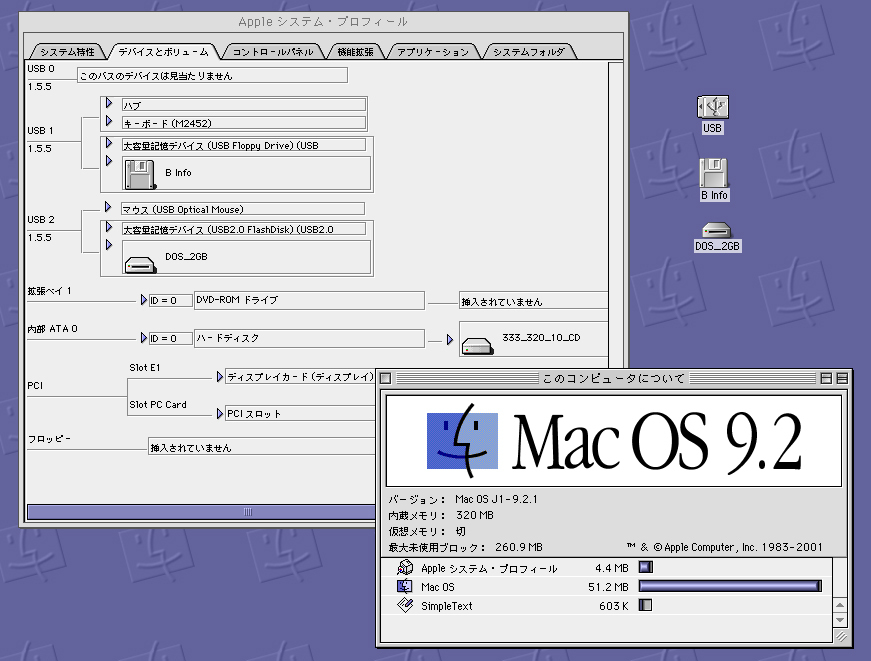Click the DVD-ROM 挿入されていません status field
The height and width of the screenshot is (661, 871).
point(534,301)
